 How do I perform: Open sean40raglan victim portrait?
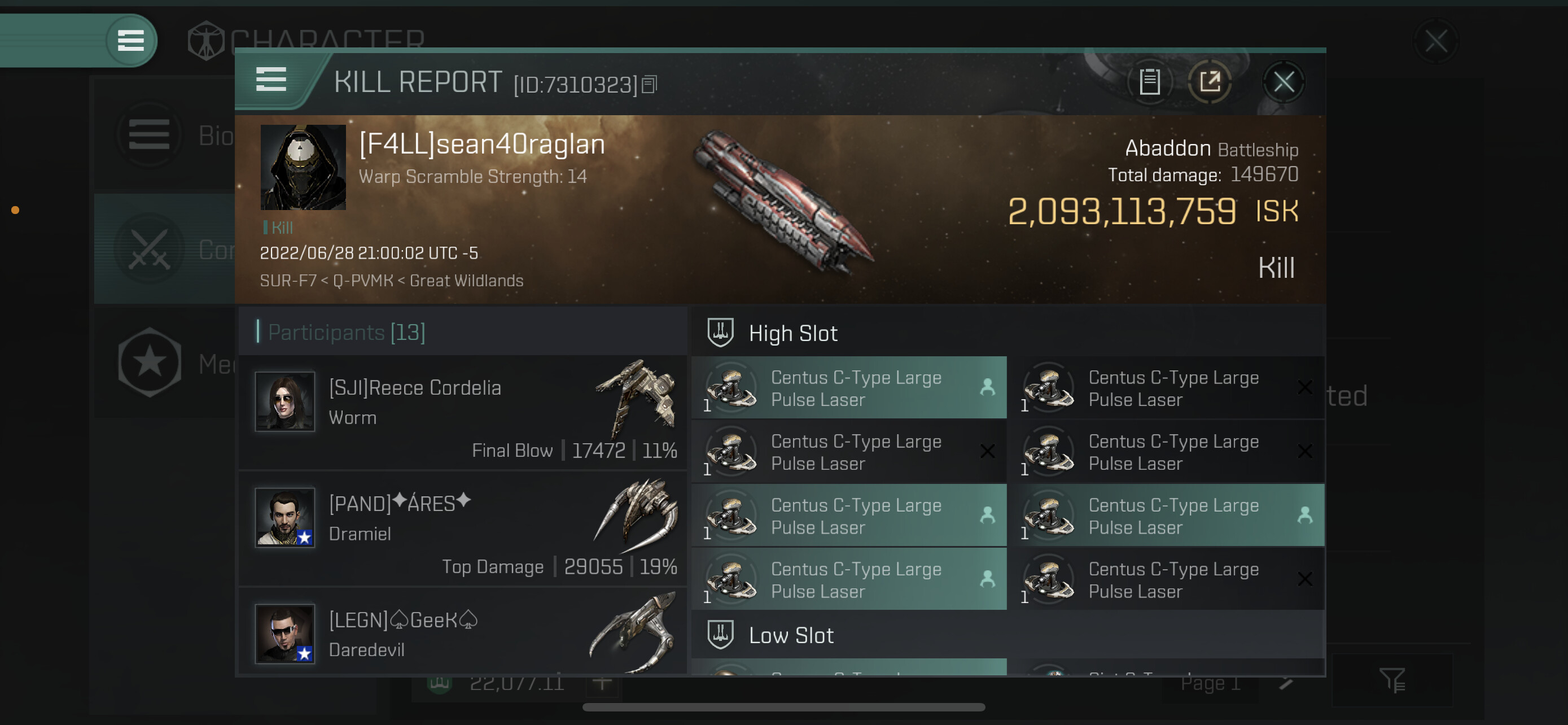click(303, 167)
